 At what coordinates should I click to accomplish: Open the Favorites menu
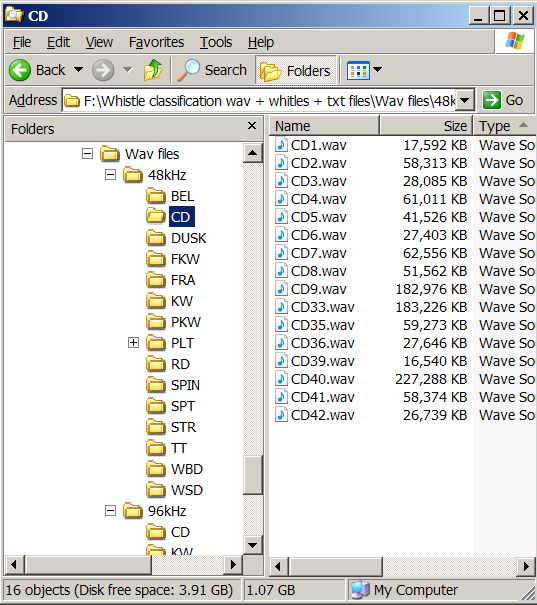tap(156, 42)
